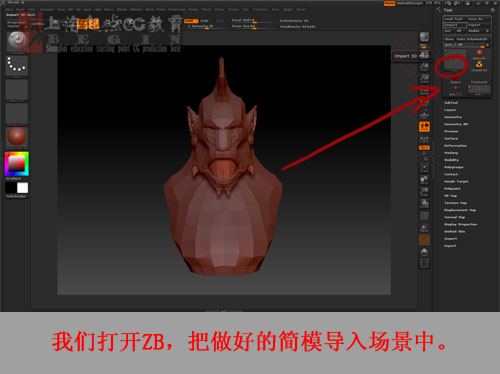Expand the Displacement Map section
This screenshot has height=374, width=500.
(460, 210)
